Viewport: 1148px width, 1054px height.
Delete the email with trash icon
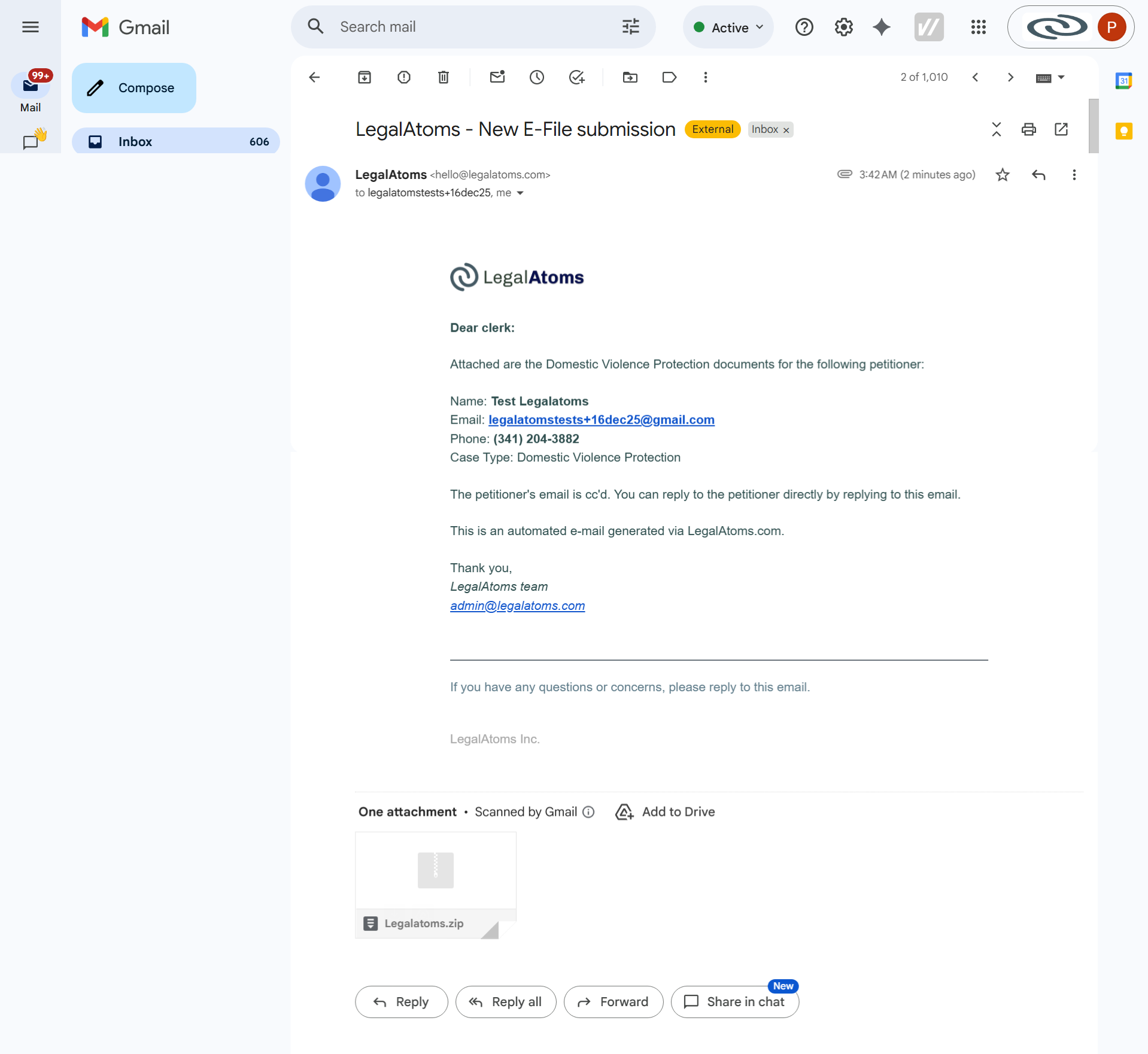[444, 77]
